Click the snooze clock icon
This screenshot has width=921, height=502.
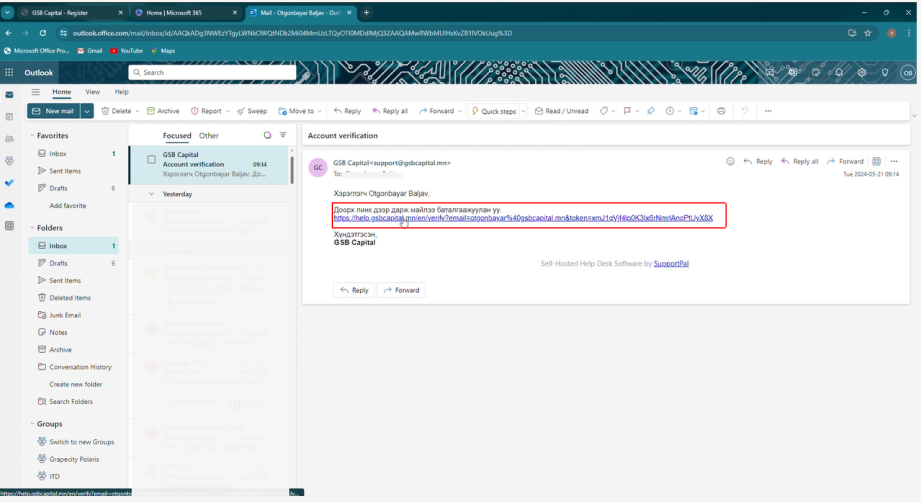pyautogui.click(x=670, y=111)
